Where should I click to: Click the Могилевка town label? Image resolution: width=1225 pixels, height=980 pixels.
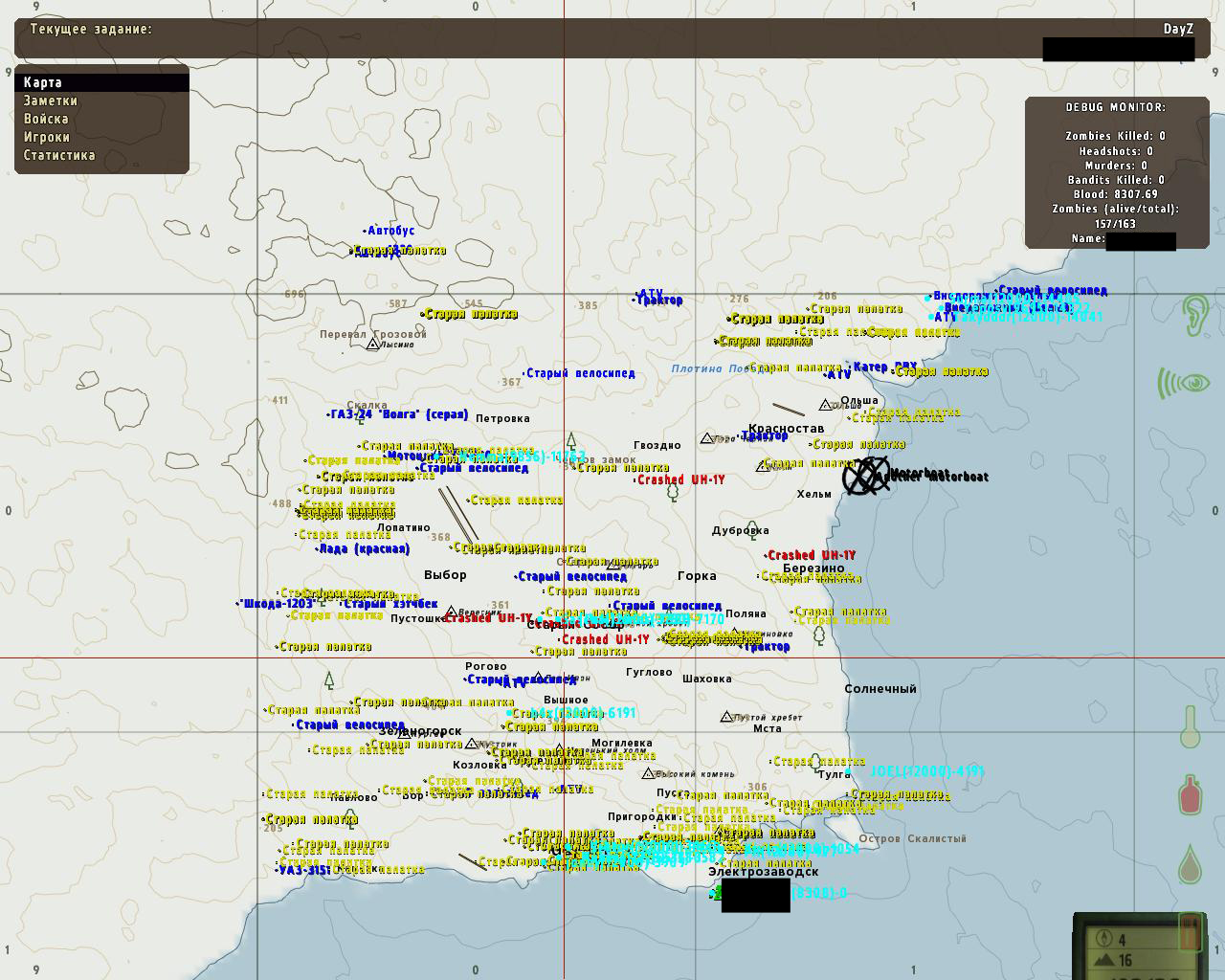pyautogui.click(x=622, y=743)
